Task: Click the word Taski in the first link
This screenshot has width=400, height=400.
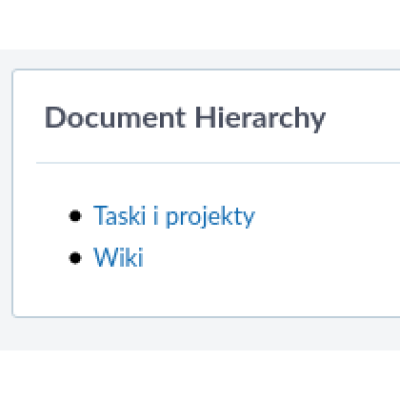Action: 120,215
